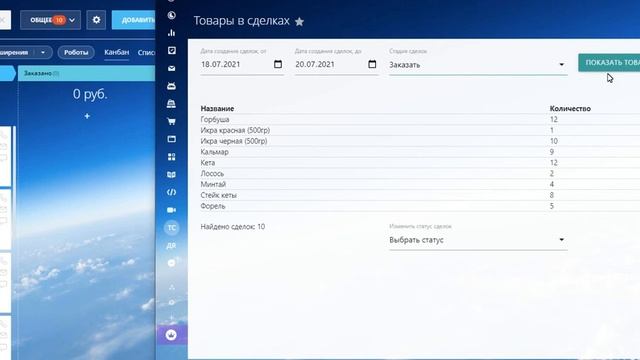Viewport: 640px width, 360px height.
Task: Click the Количество column header
Action: 570,109
